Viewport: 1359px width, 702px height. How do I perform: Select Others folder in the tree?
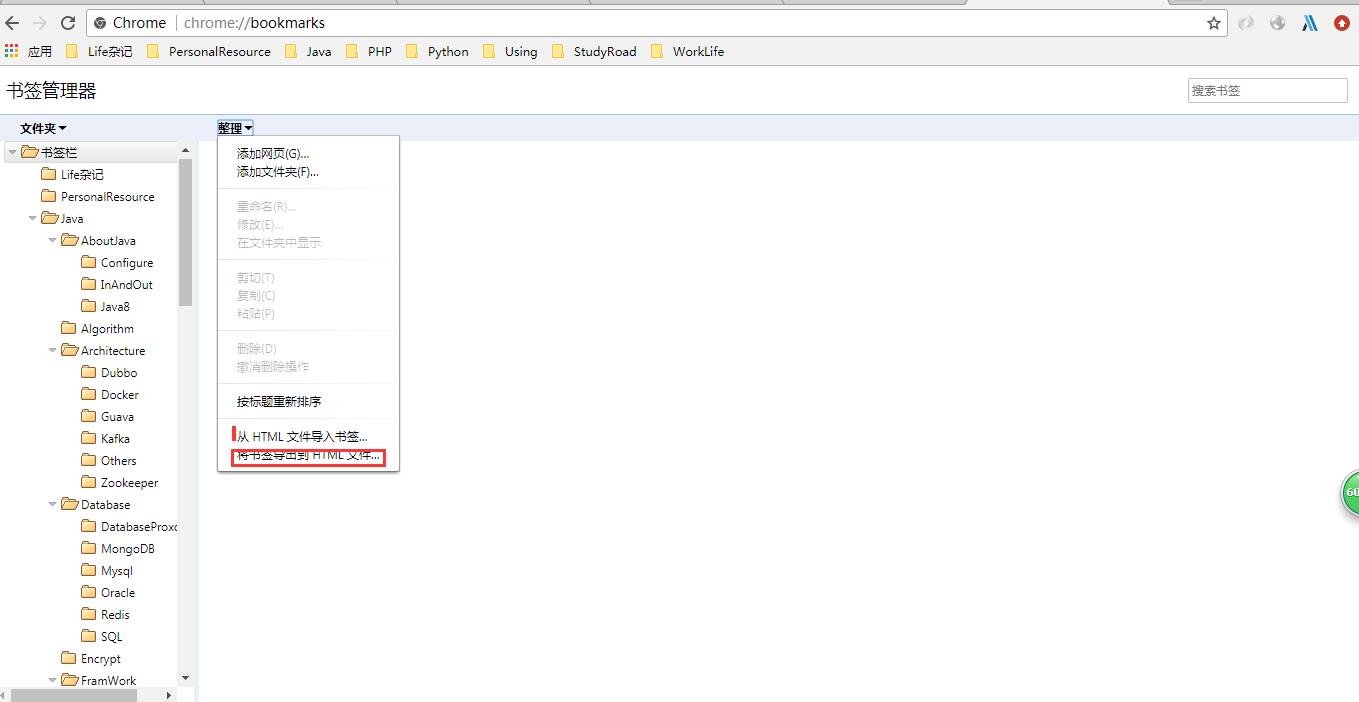pyautogui.click(x=108, y=460)
